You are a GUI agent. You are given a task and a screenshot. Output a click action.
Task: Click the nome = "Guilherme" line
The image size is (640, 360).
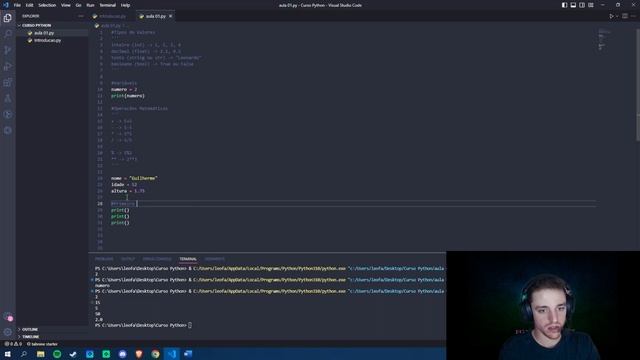pos(134,178)
